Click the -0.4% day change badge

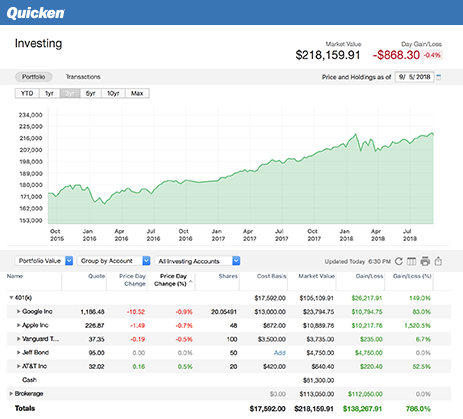(x=432, y=55)
